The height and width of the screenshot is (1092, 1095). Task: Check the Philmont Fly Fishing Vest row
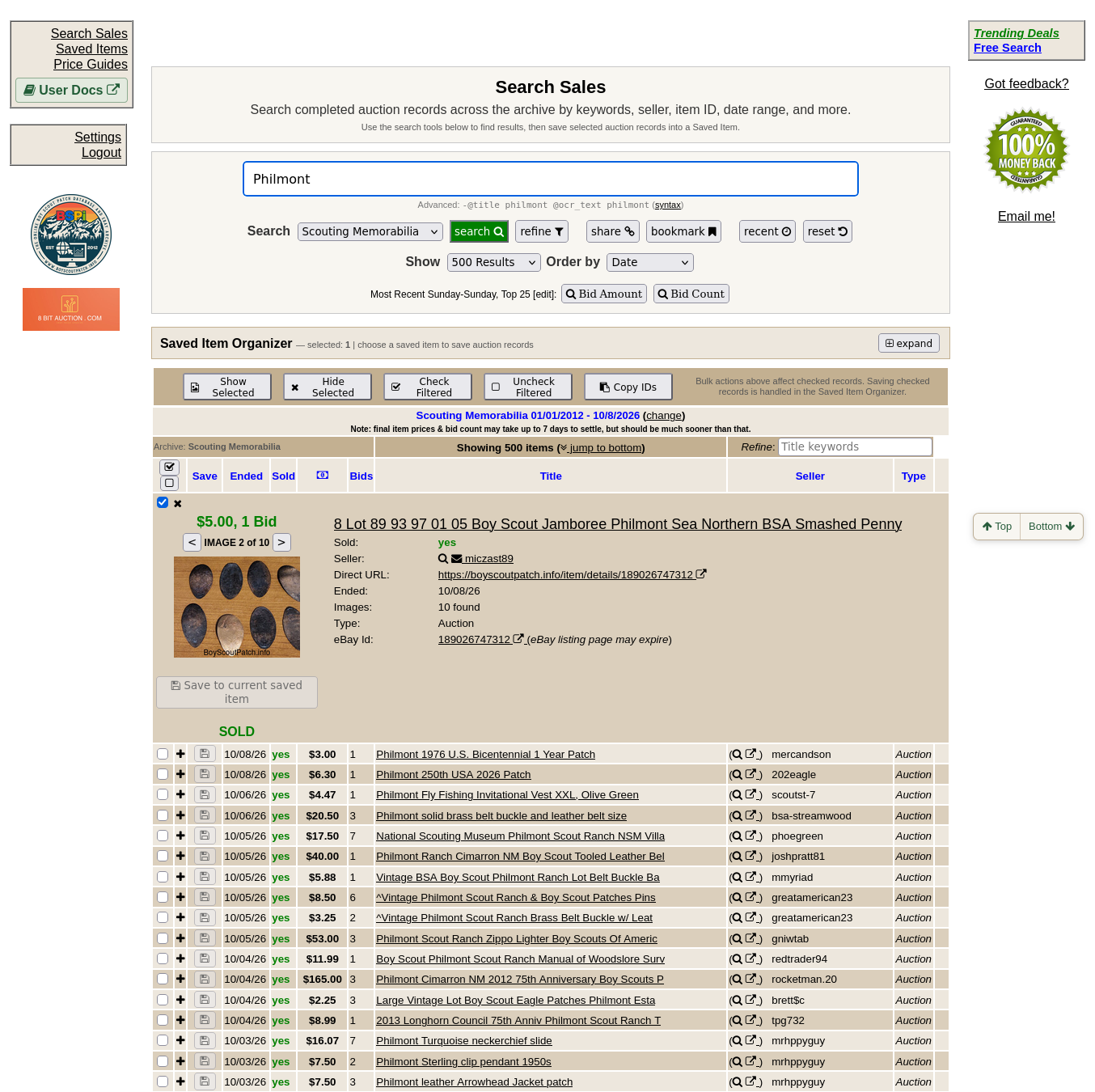pyautogui.click(x=163, y=794)
